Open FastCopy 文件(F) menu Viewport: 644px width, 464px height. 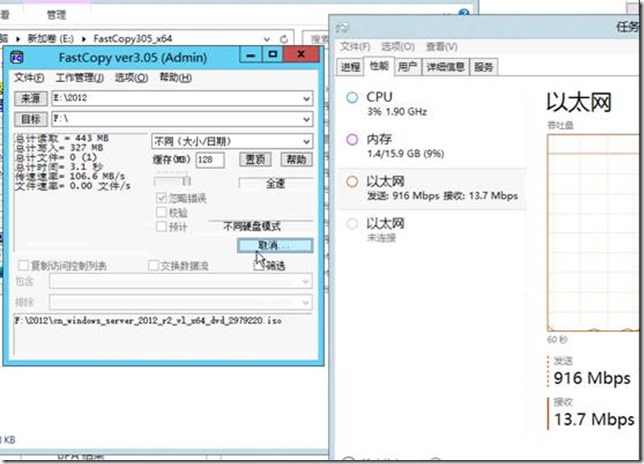29,78
